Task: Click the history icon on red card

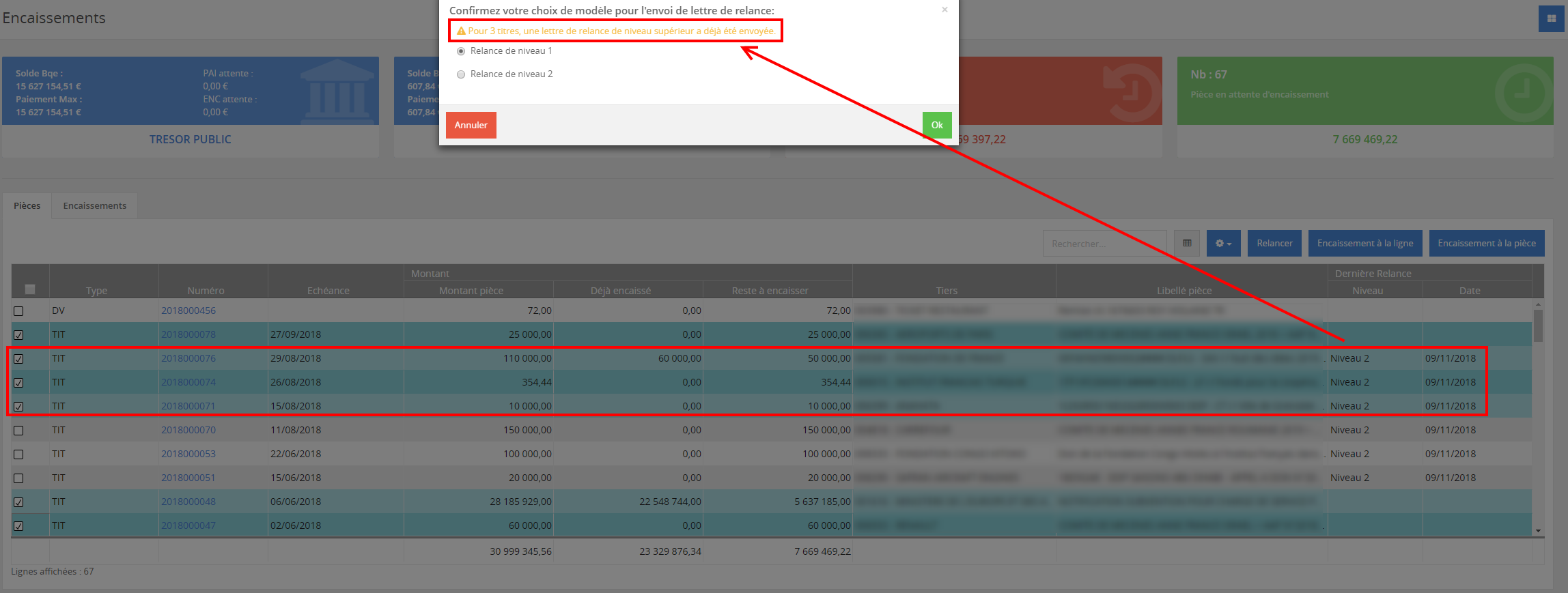Action: pyautogui.click(x=1131, y=91)
